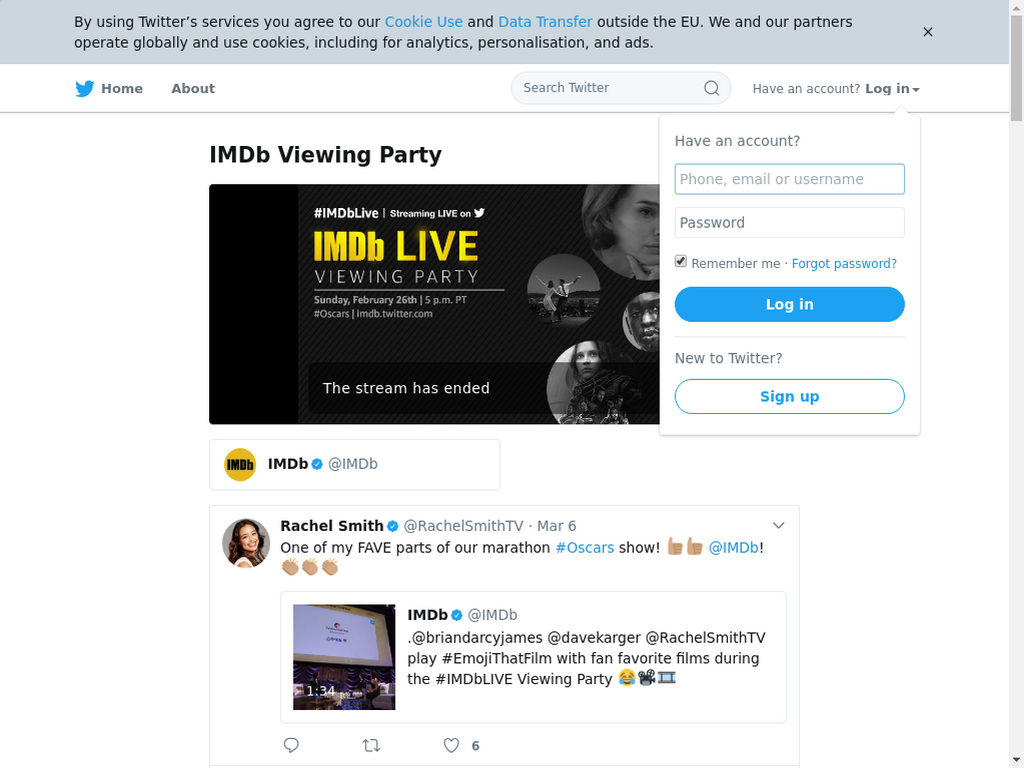The height and width of the screenshot is (768, 1024).
Task: Open the About page
Action: [193, 89]
